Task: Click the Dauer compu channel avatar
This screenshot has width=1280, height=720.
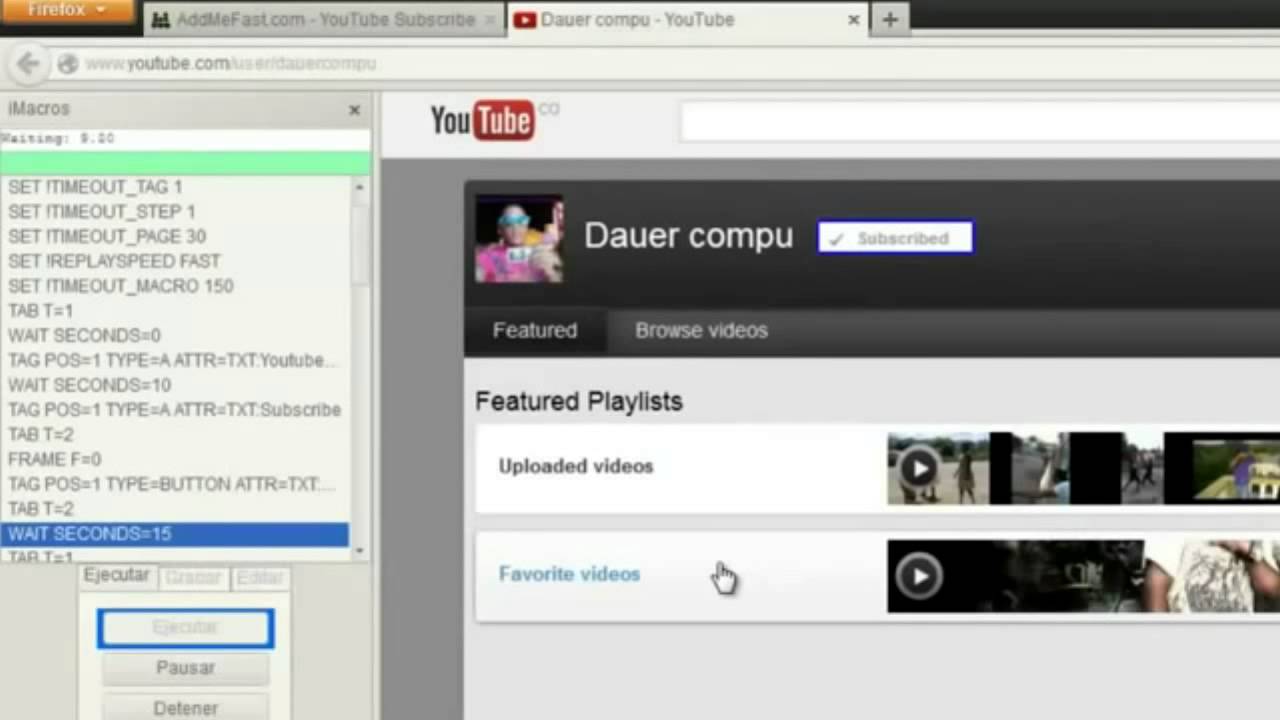Action: (x=519, y=239)
